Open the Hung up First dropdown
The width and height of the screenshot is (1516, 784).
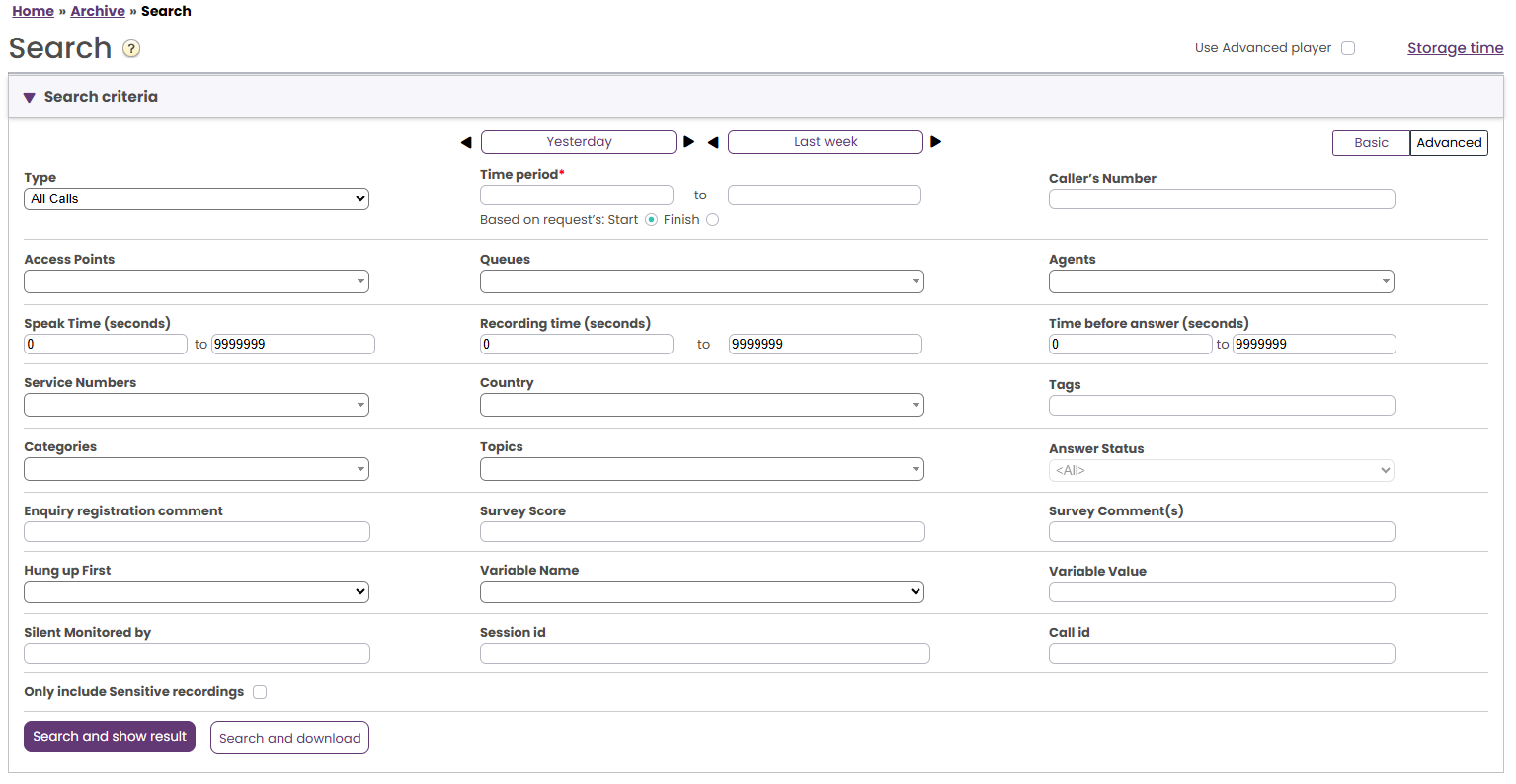point(197,591)
